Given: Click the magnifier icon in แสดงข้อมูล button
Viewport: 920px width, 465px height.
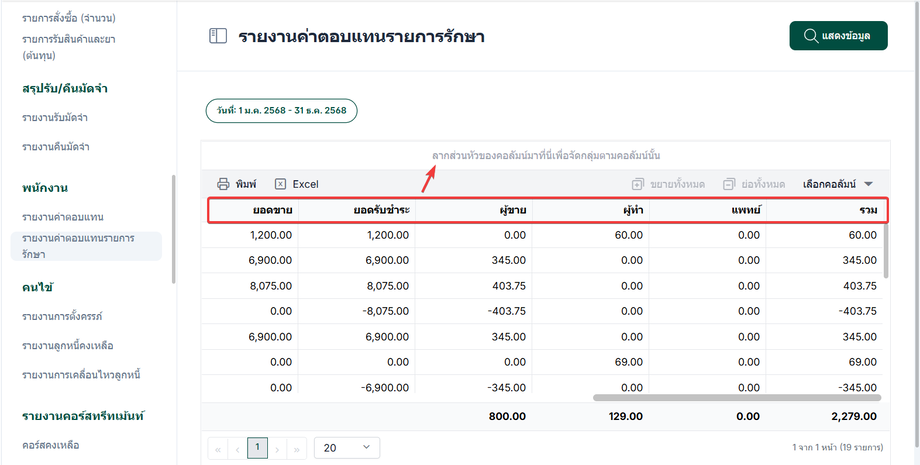Looking at the screenshot, I should (x=810, y=36).
